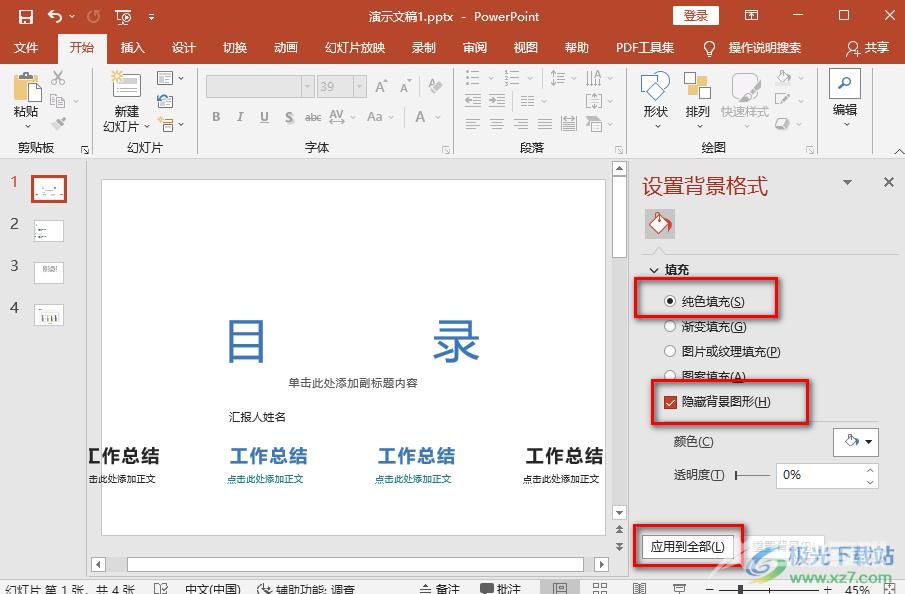
Task: Select slide 2 thumbnail
Action: [x=49, y=231]
